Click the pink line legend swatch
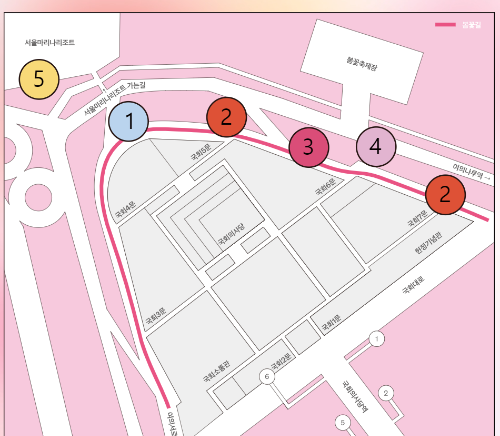The height and width of the screenshot is (436, 500). 445,24
